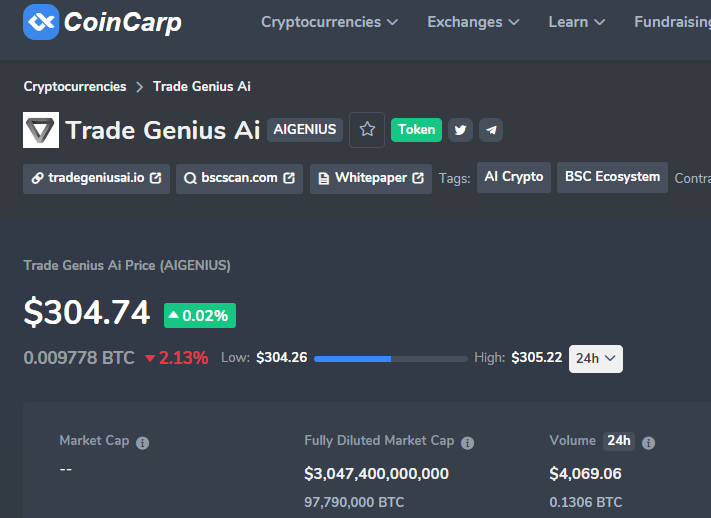Click the $3,047,400,000,000 value
Screen dimensions: 711x518
(376, 474)
